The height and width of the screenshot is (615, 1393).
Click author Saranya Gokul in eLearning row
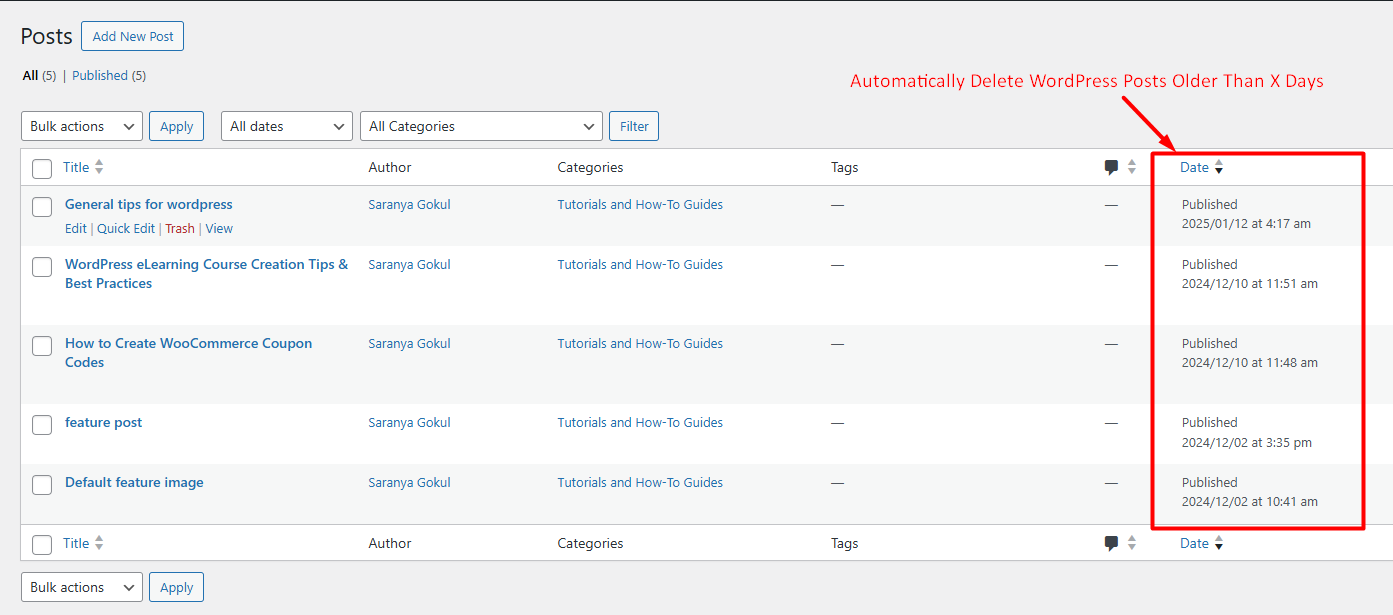pyautogui.click(x=409, y=264)
